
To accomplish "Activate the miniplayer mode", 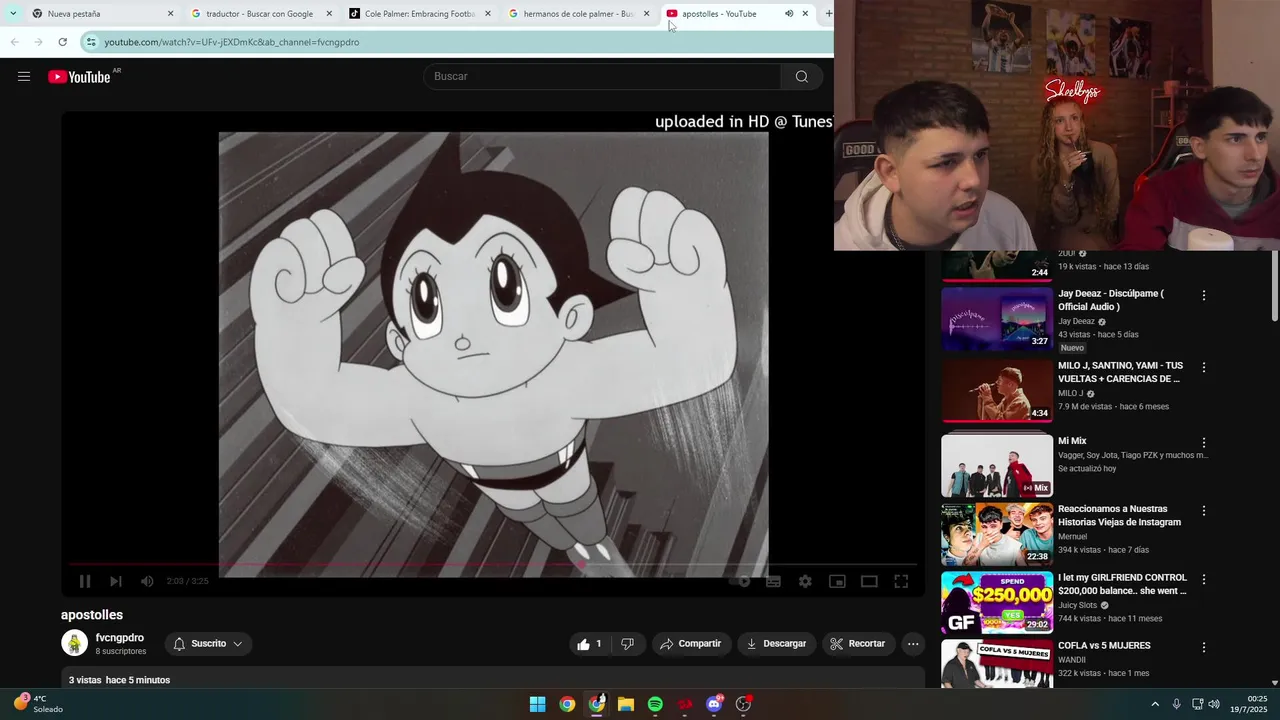I will point(837,581).
